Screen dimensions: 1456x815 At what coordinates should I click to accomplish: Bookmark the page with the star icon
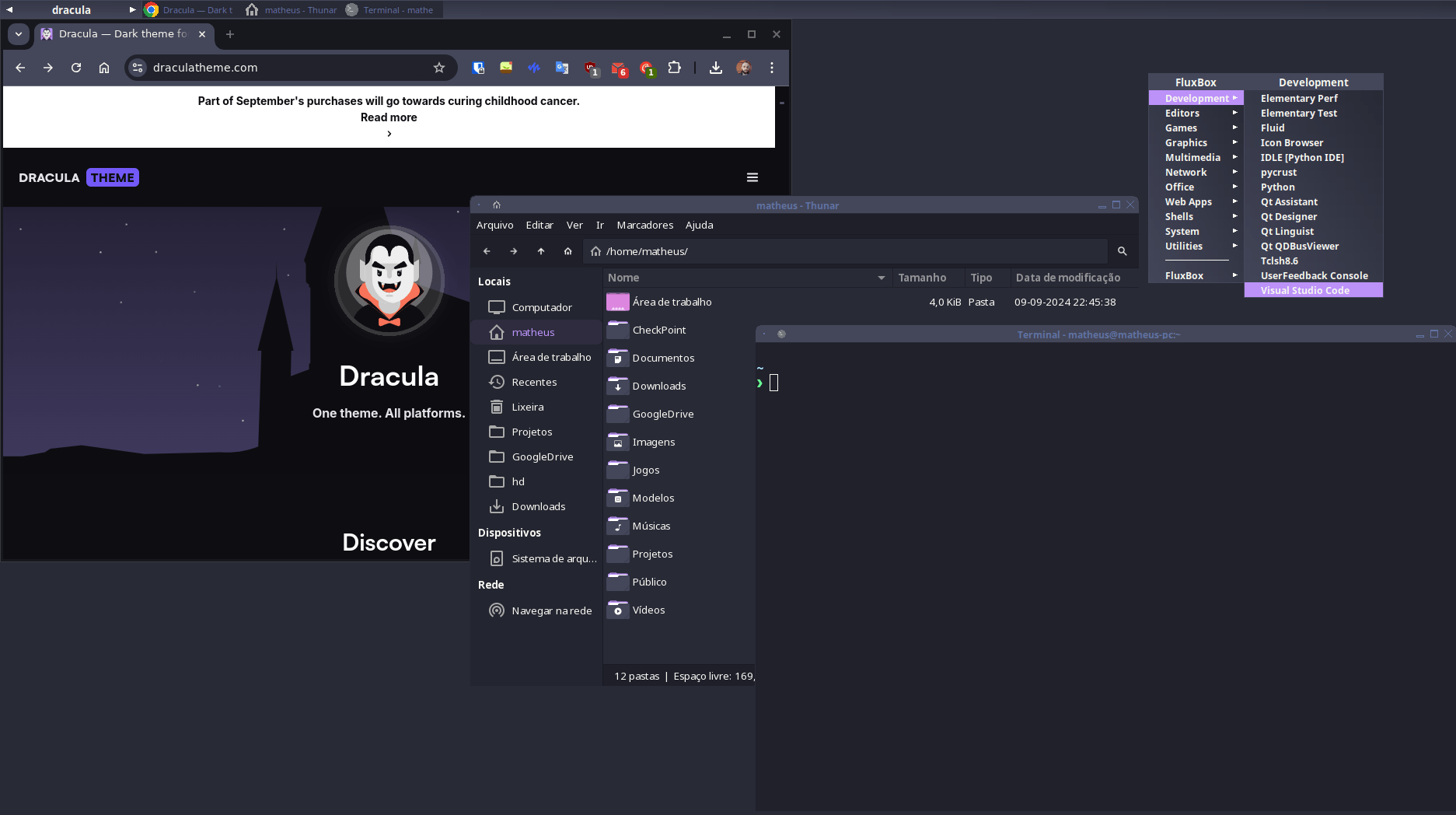pyautogui.click(x=439, y=68)
